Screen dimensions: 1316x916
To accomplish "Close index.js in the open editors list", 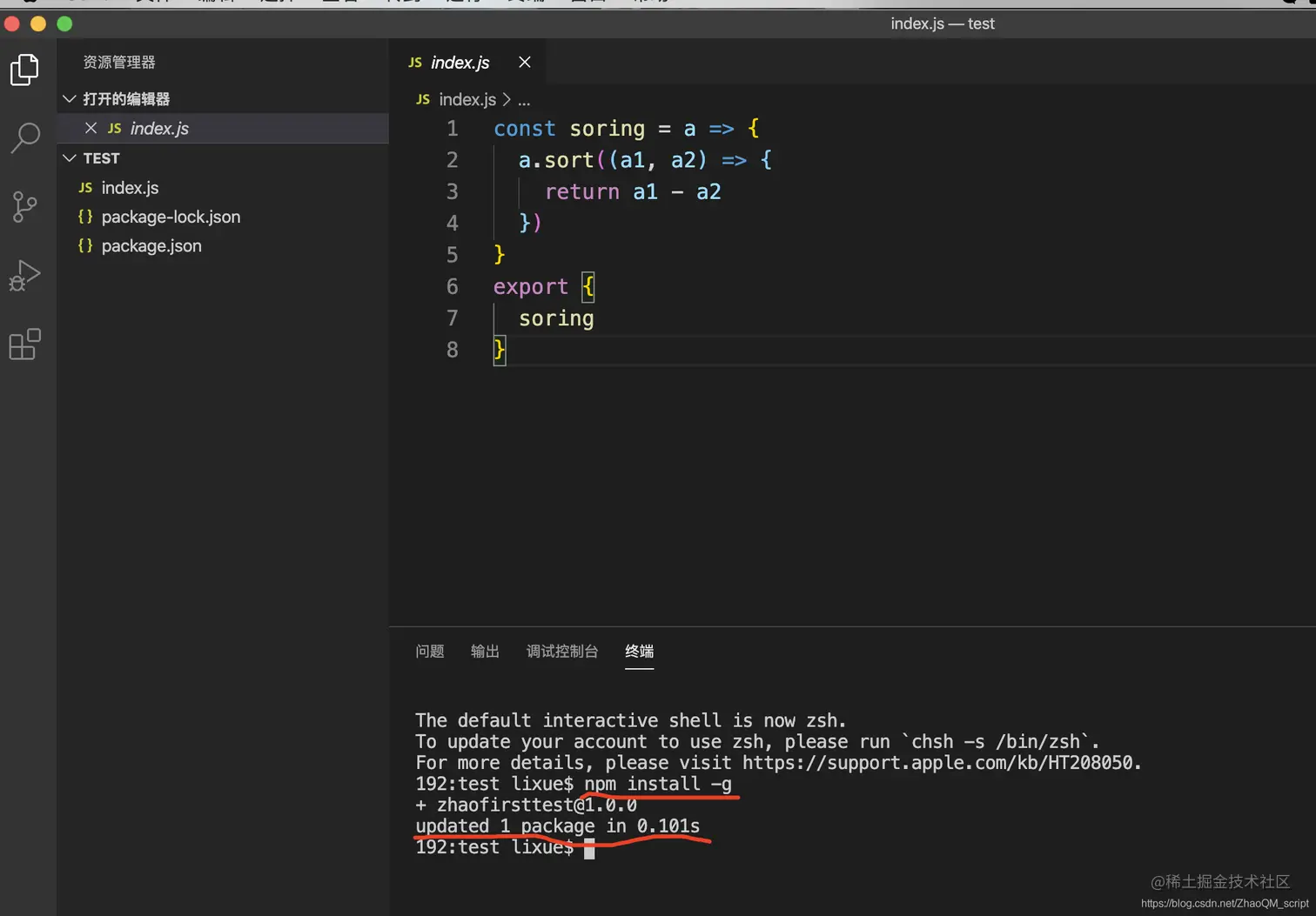I will point(91,128).
